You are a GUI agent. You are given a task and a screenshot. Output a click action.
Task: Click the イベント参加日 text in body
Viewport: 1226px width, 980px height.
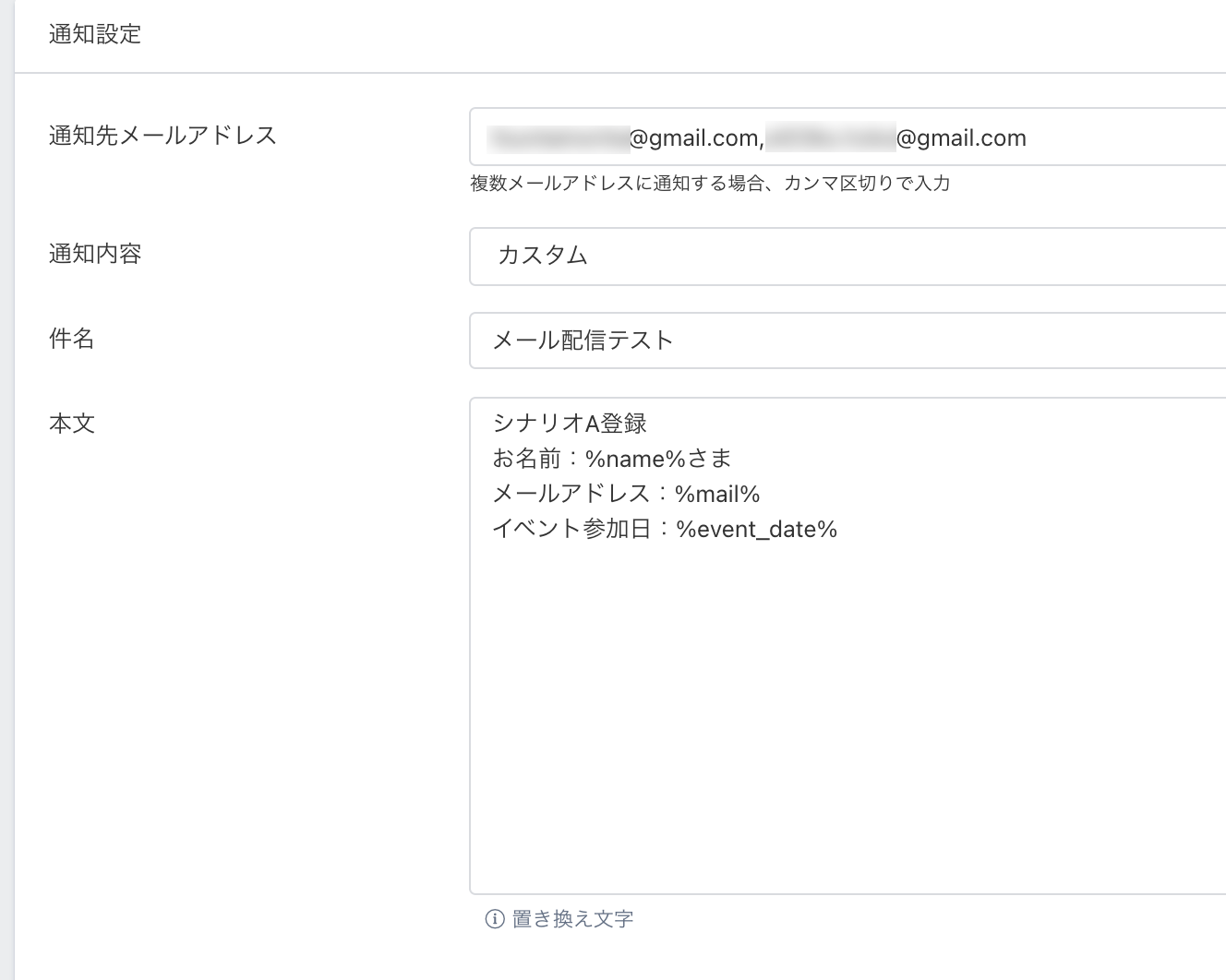(x=572, y=529)
